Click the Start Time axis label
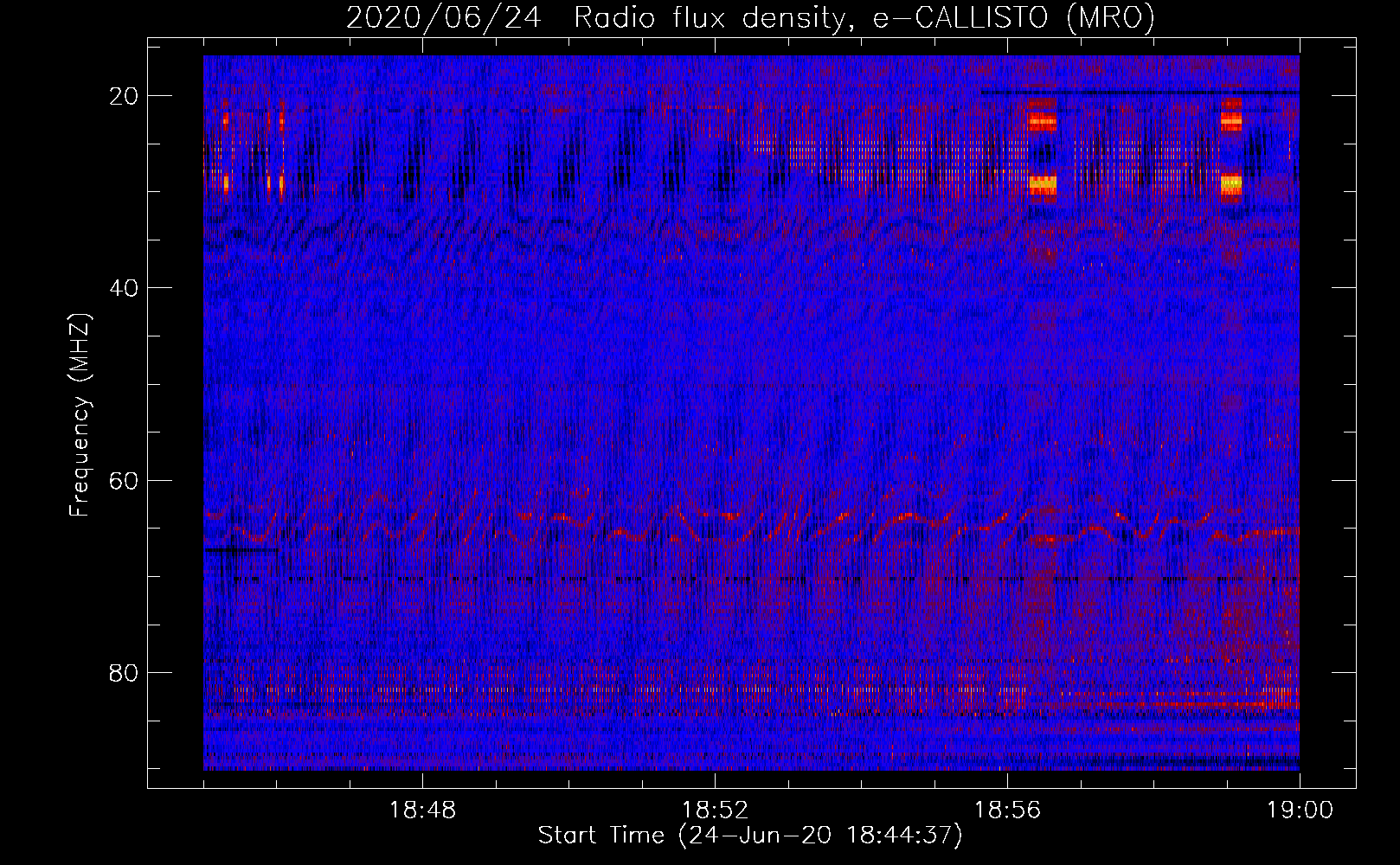The height and width of the screenshot is (865, 1400). coord(750,836)
